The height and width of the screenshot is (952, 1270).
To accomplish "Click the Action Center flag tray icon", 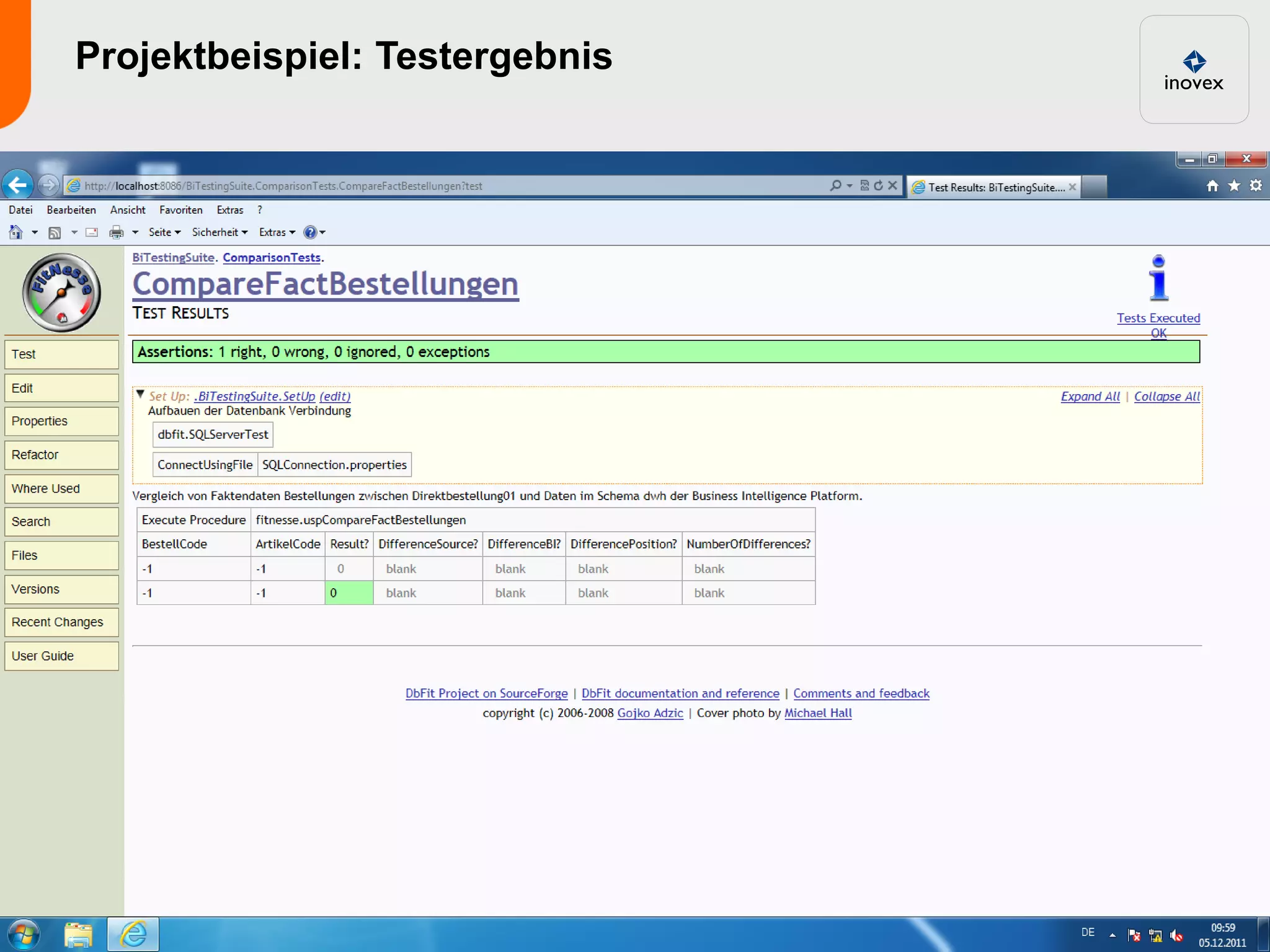I will coord(1134,935).
